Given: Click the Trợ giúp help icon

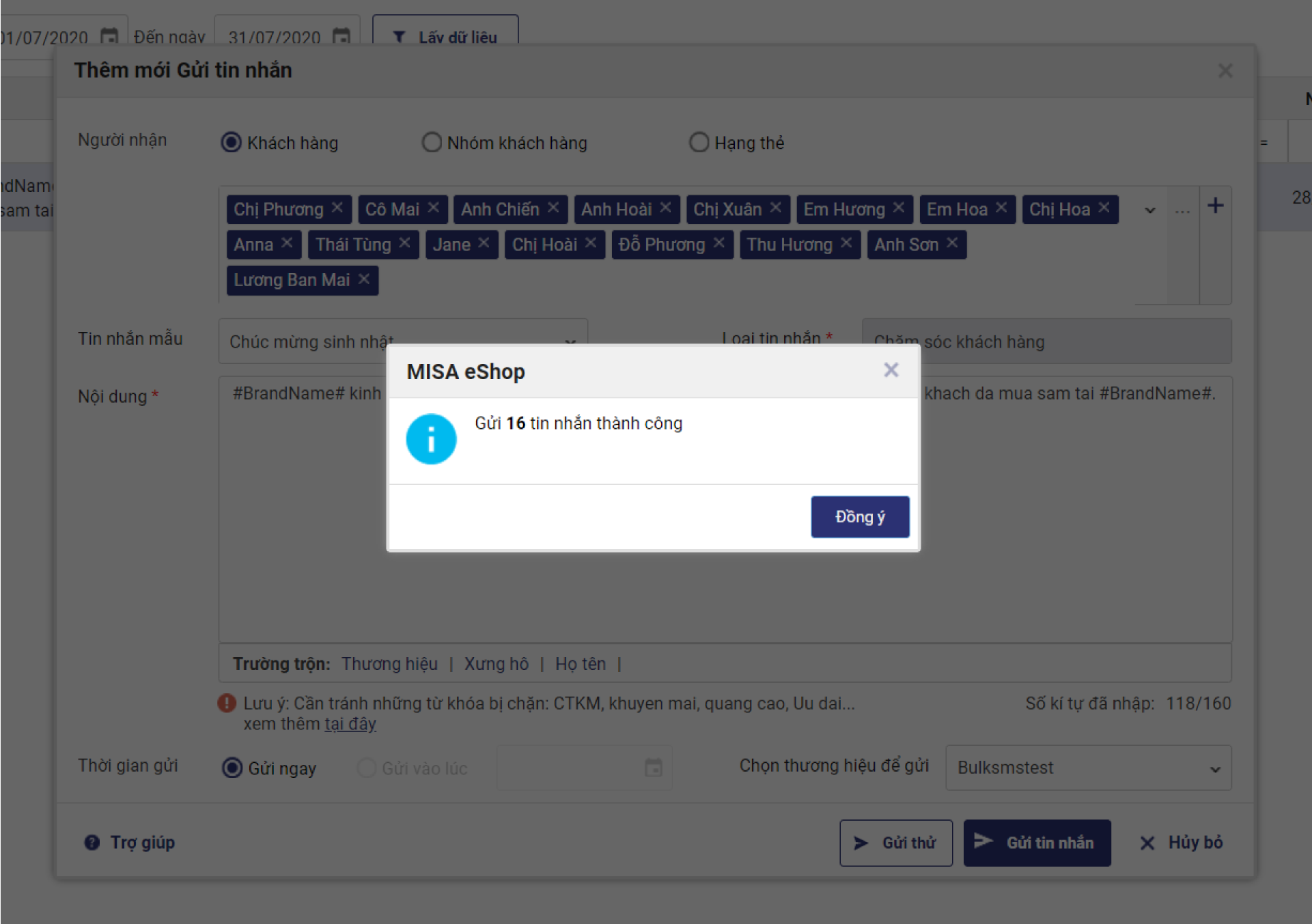Looking at the screenshot, I should pyautogui.click(x=92, y=842).
